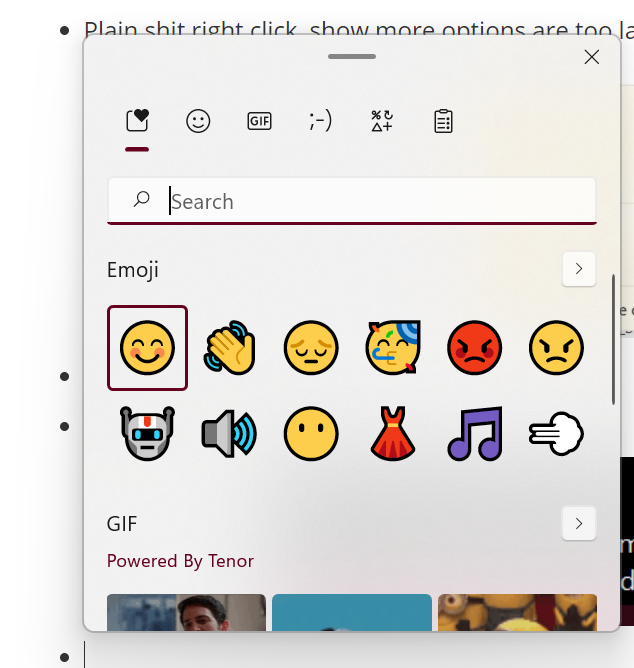The height and width of the screenshot is (668, 634).
Task: Select the yellow angry frowning face emoji
Action: [x=556, y=347]
